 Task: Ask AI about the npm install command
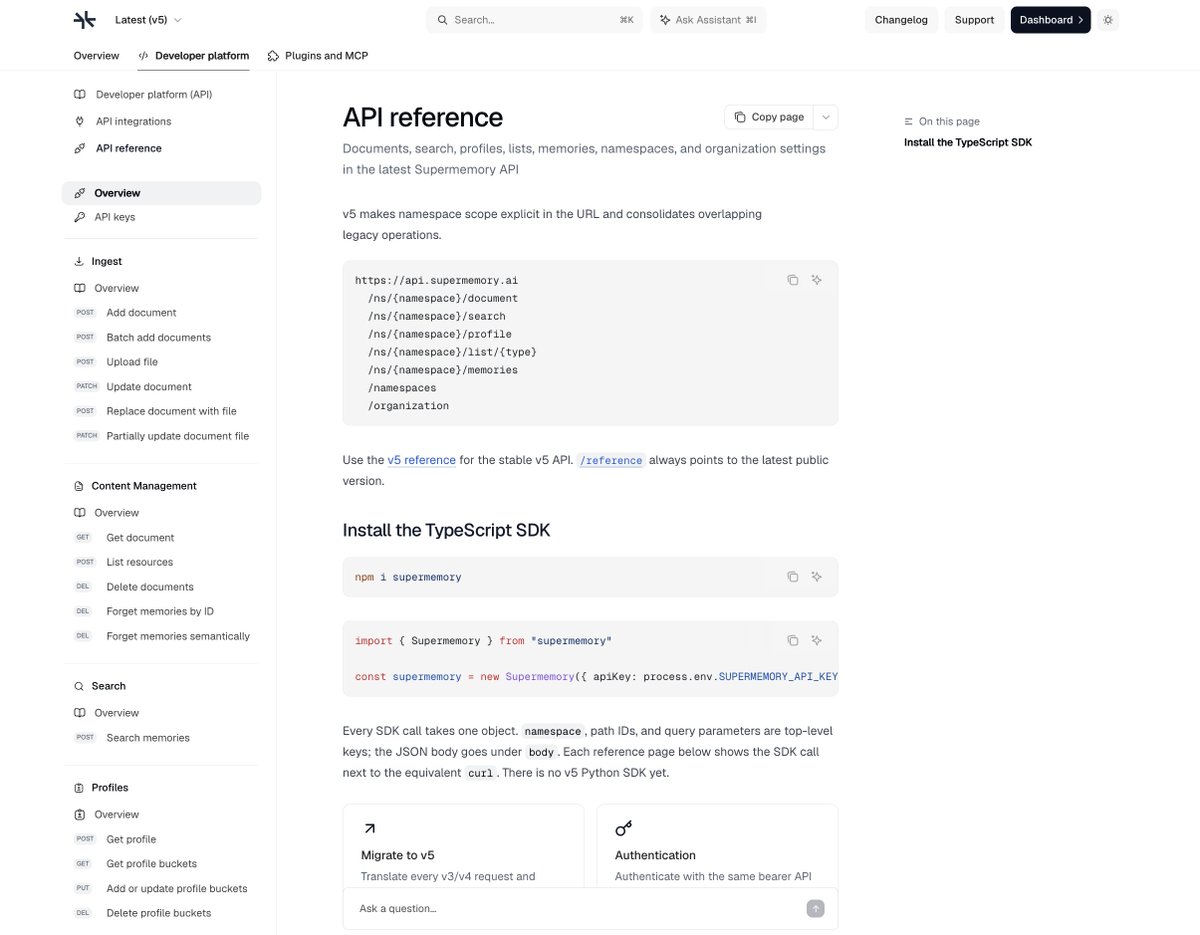(817, 577)
